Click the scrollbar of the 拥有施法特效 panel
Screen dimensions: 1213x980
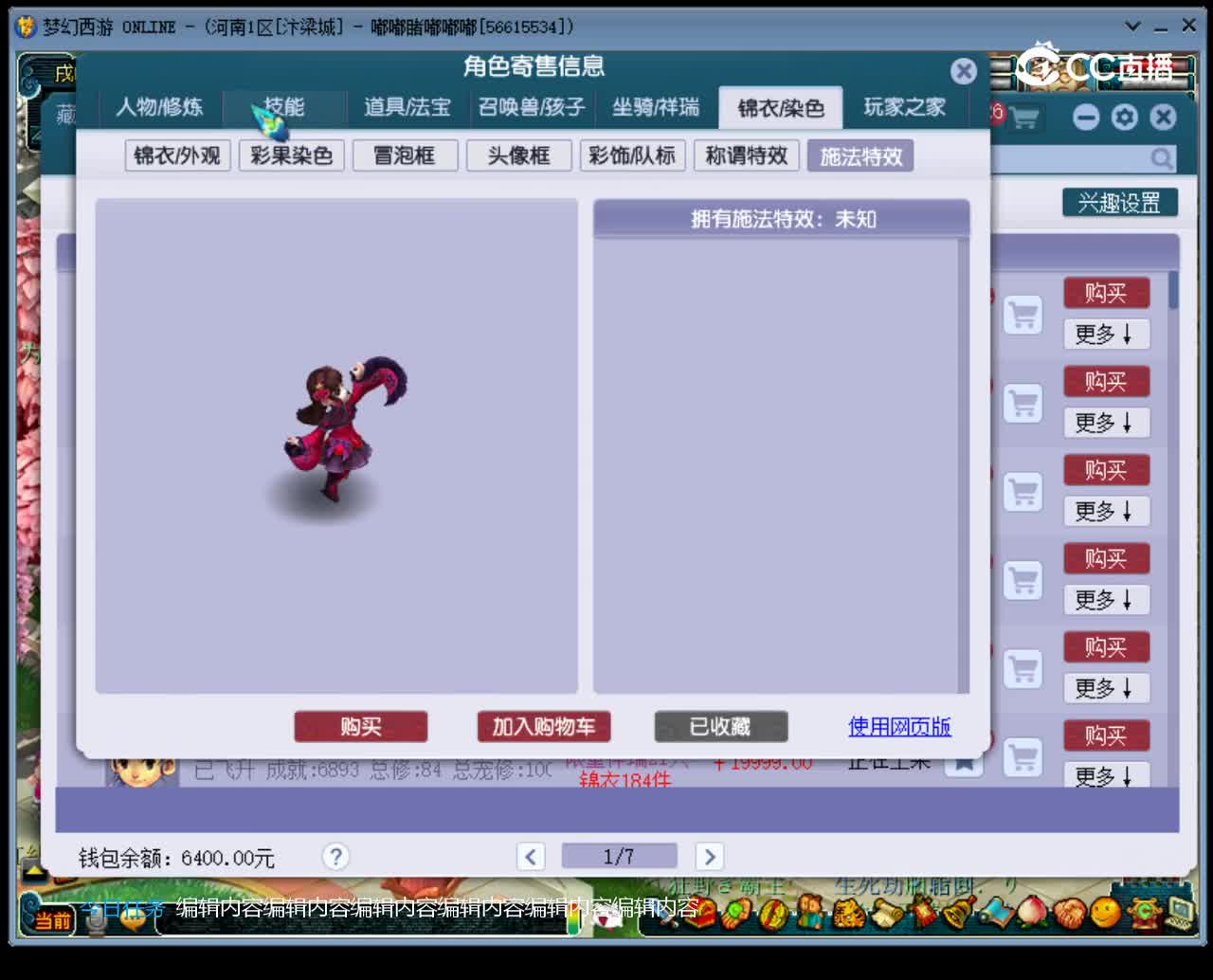(x=964, y=464)
